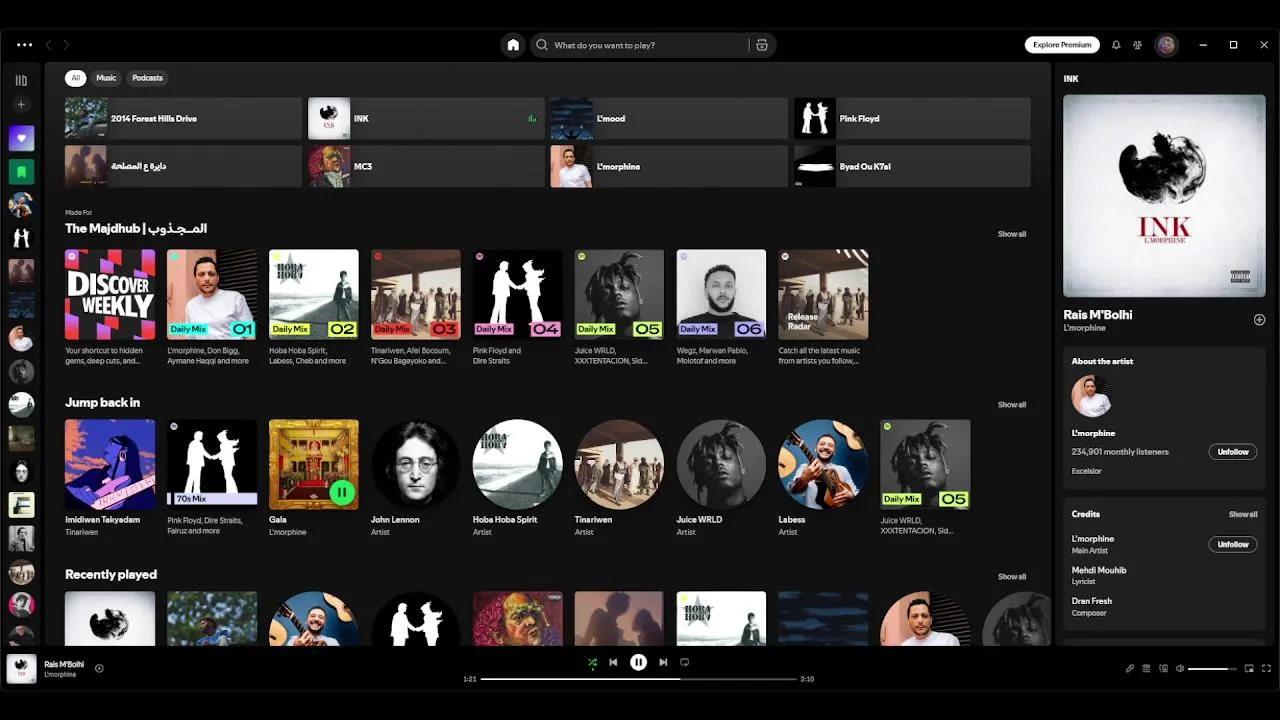
Task: Open the lyrics microphone icon
Action: click(1130, 668)
